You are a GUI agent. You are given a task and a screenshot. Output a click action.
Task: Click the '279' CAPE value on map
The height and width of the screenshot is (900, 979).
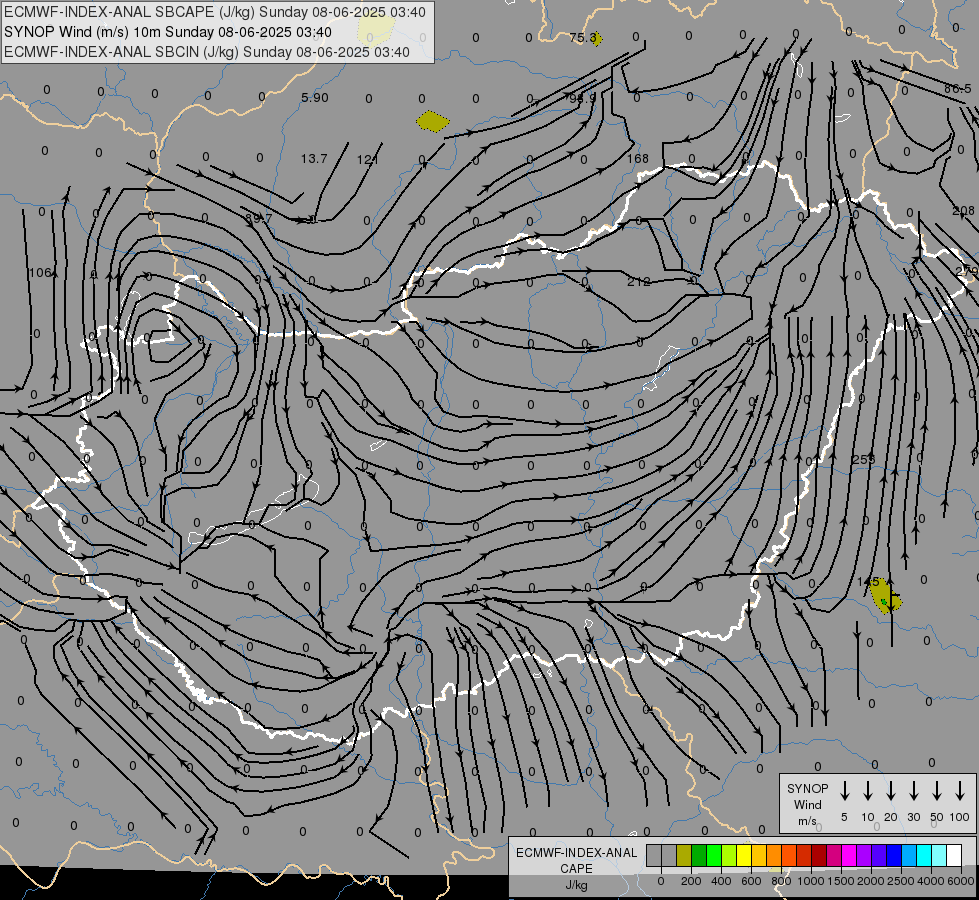(x=967, y=272)
